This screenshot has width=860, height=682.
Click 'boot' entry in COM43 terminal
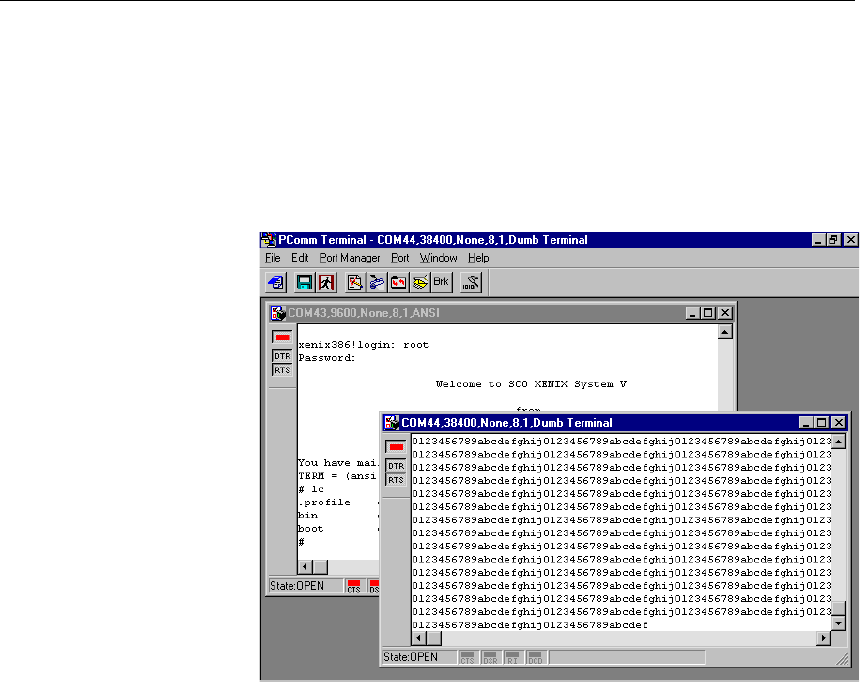310,529
